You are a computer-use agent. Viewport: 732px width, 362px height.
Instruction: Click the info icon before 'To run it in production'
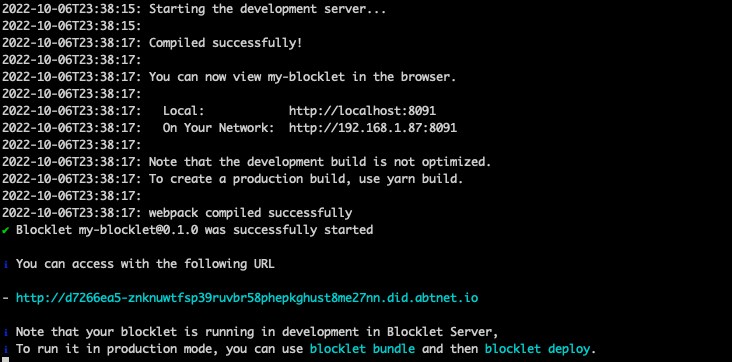(6, 349)
